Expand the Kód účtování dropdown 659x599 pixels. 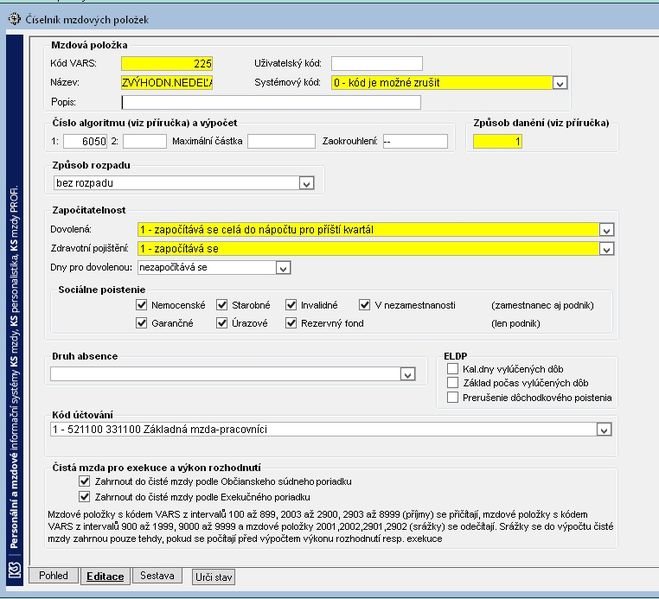pyautogui.click(x=604, y=430)
